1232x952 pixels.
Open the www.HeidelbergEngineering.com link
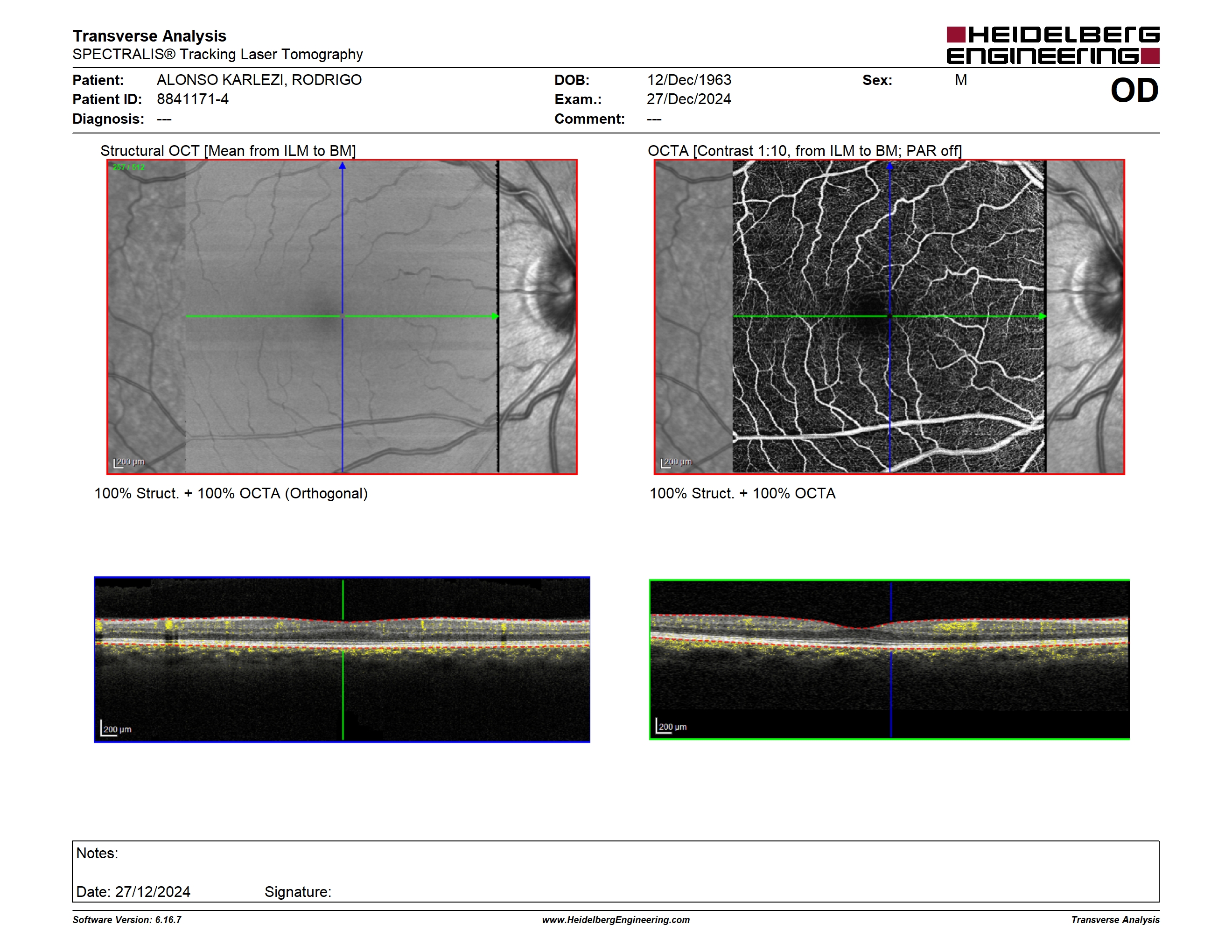tap(616, 920)
